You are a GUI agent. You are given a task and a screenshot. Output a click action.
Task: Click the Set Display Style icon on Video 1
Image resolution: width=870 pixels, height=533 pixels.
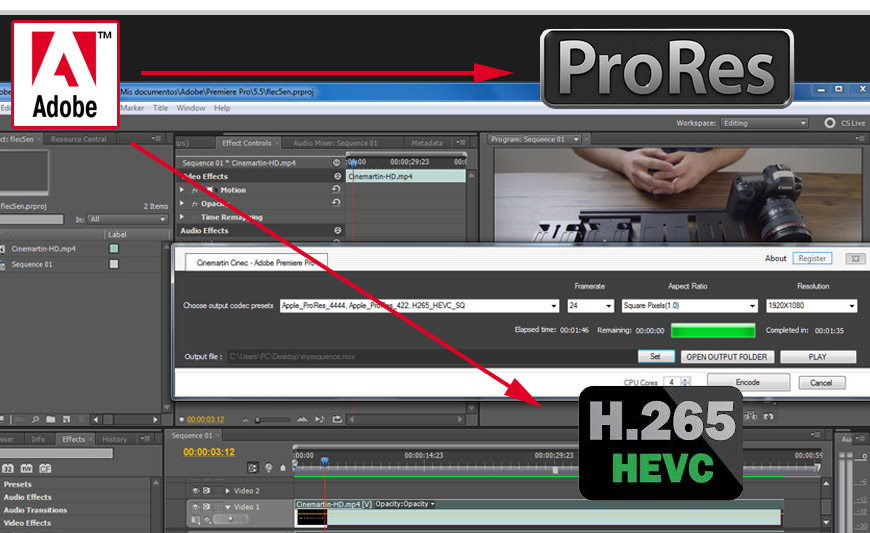(195, 520)
